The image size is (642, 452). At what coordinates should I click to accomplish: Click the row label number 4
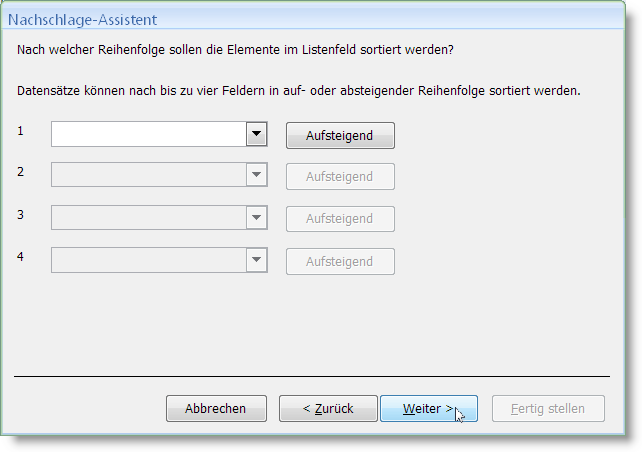click(x=20, y=257)
